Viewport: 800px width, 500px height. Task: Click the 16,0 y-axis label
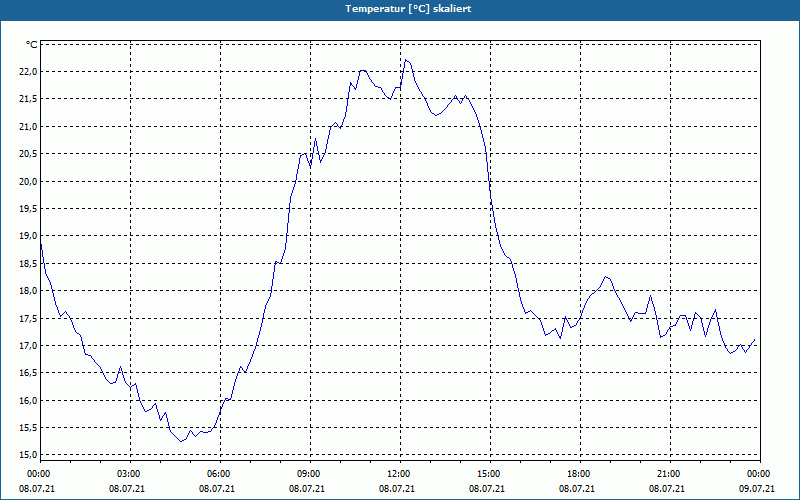click(x=29, y=401)
